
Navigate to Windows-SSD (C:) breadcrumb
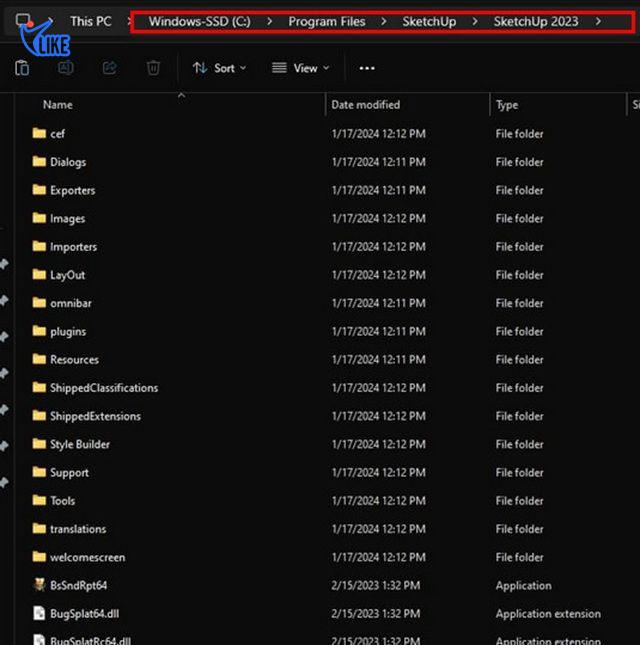tap(199, 21)
